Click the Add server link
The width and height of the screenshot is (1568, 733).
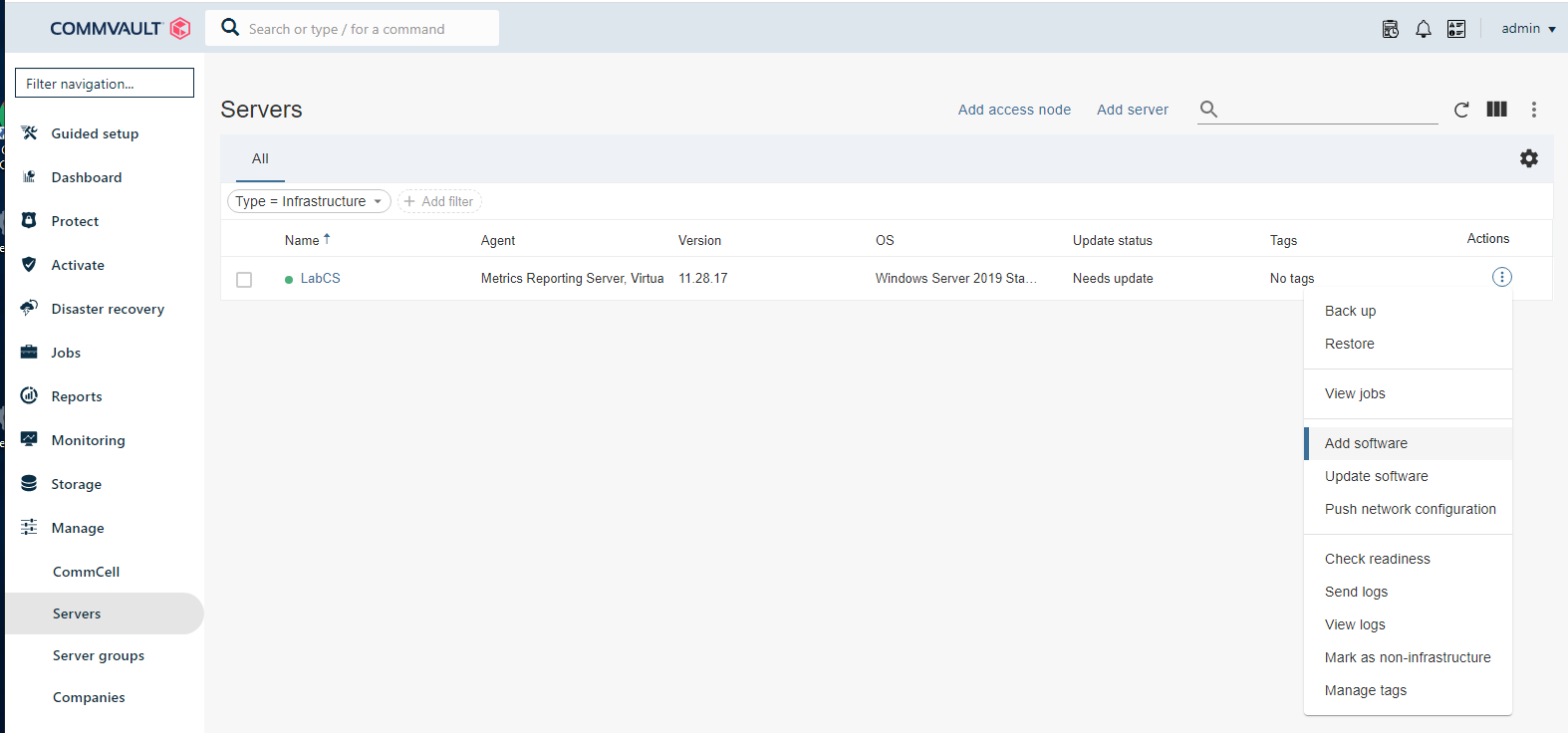click(1132, 110)
